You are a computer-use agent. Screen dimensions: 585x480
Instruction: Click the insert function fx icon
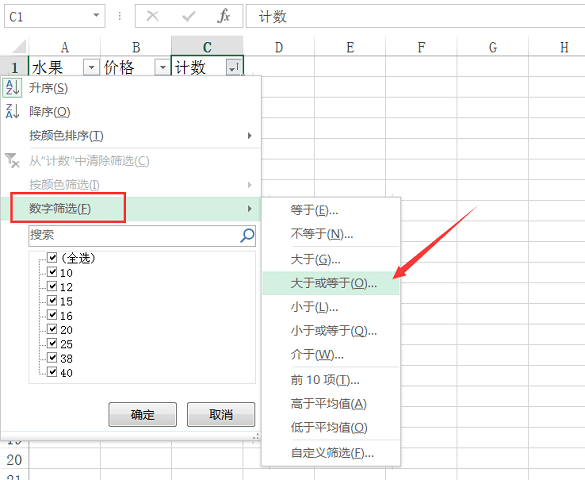click(x=223, y=16)
